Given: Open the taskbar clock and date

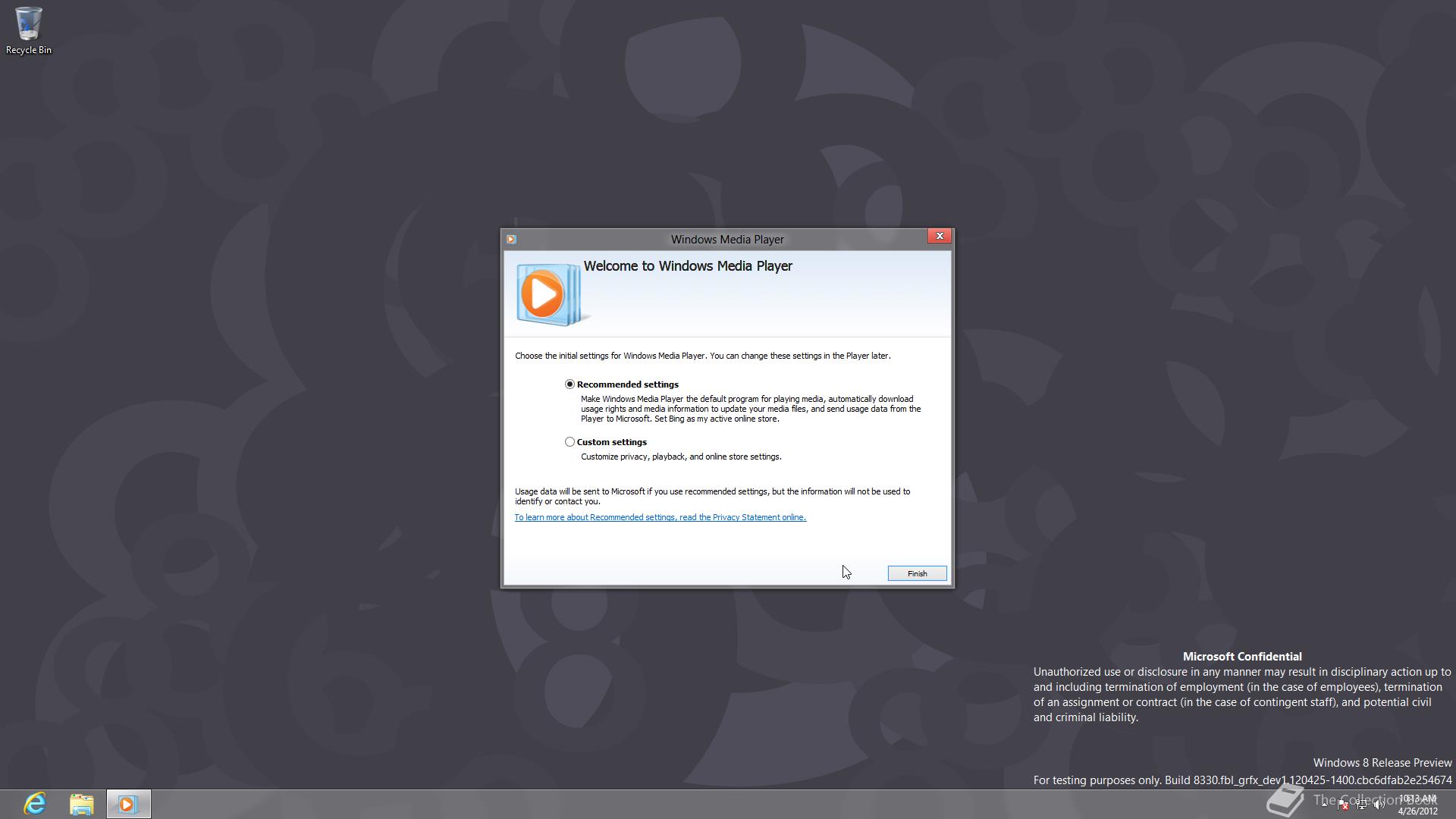Looking at the screenshot, I should coord(1417,805).
